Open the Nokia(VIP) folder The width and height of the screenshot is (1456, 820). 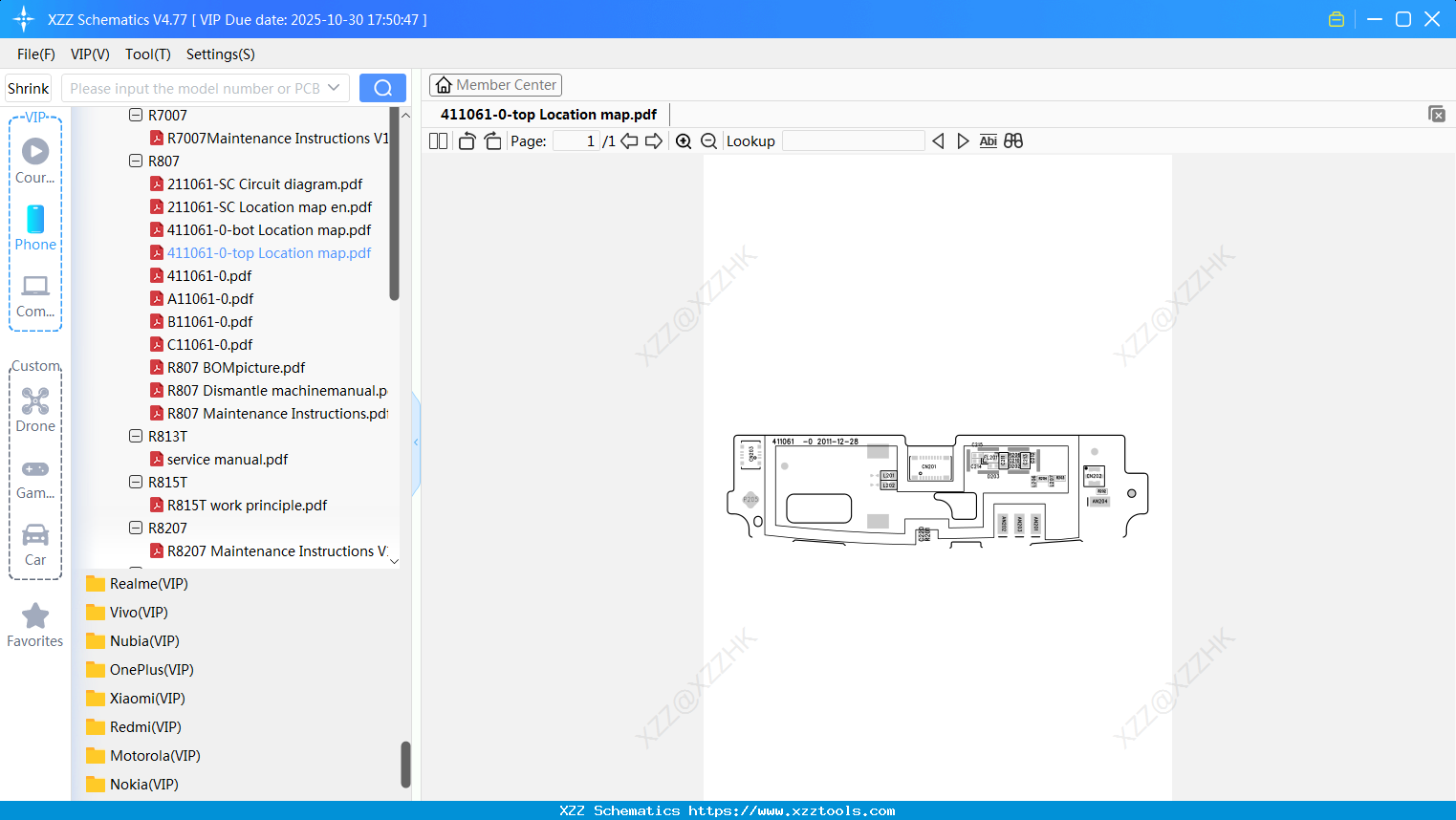click(x=132, y=785)
